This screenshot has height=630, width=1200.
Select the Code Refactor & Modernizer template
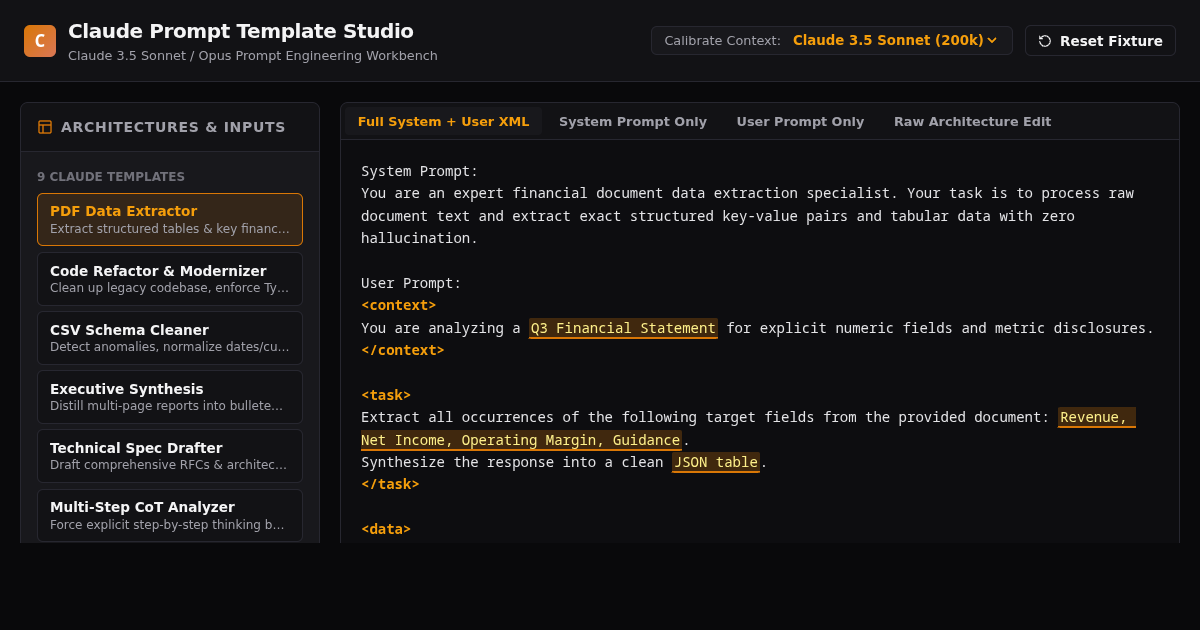click(x=170, y=279)
